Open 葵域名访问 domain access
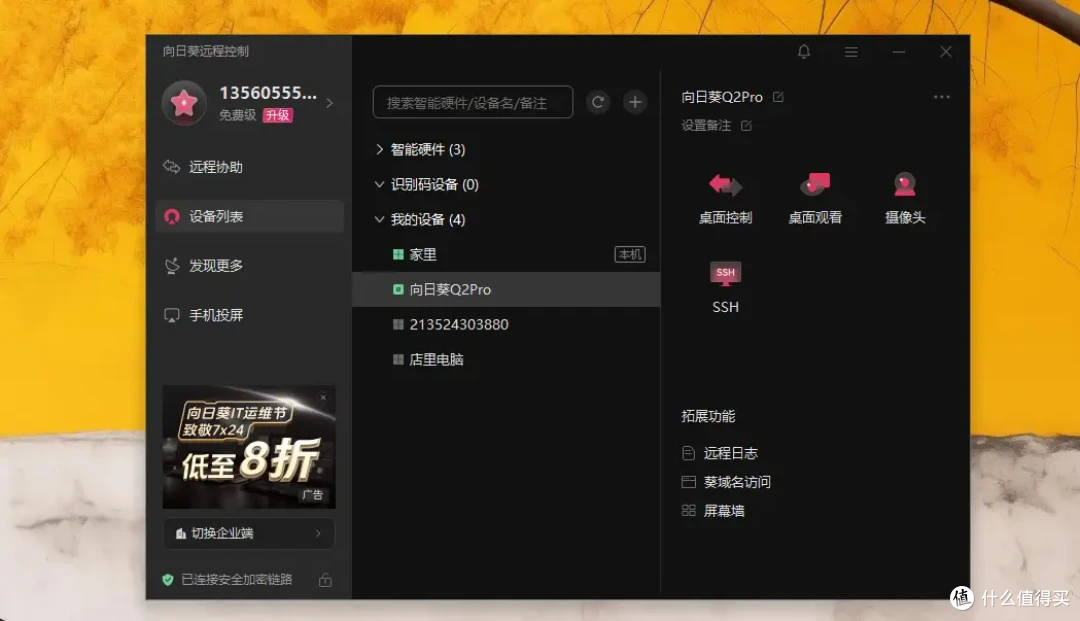Screen dimensions: 1080x621 (726, 482)
